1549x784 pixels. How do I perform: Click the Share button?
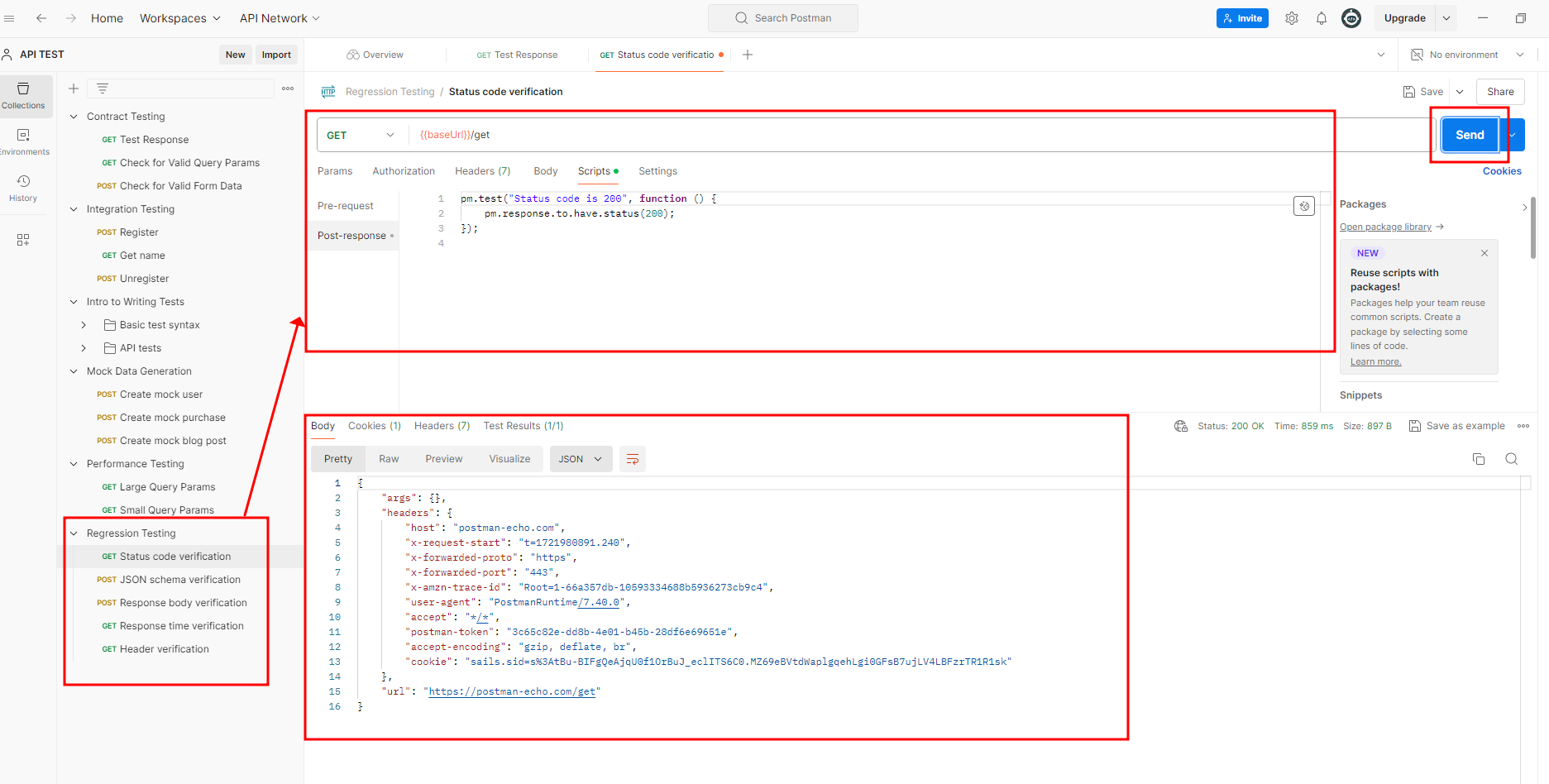(1500, 92)
